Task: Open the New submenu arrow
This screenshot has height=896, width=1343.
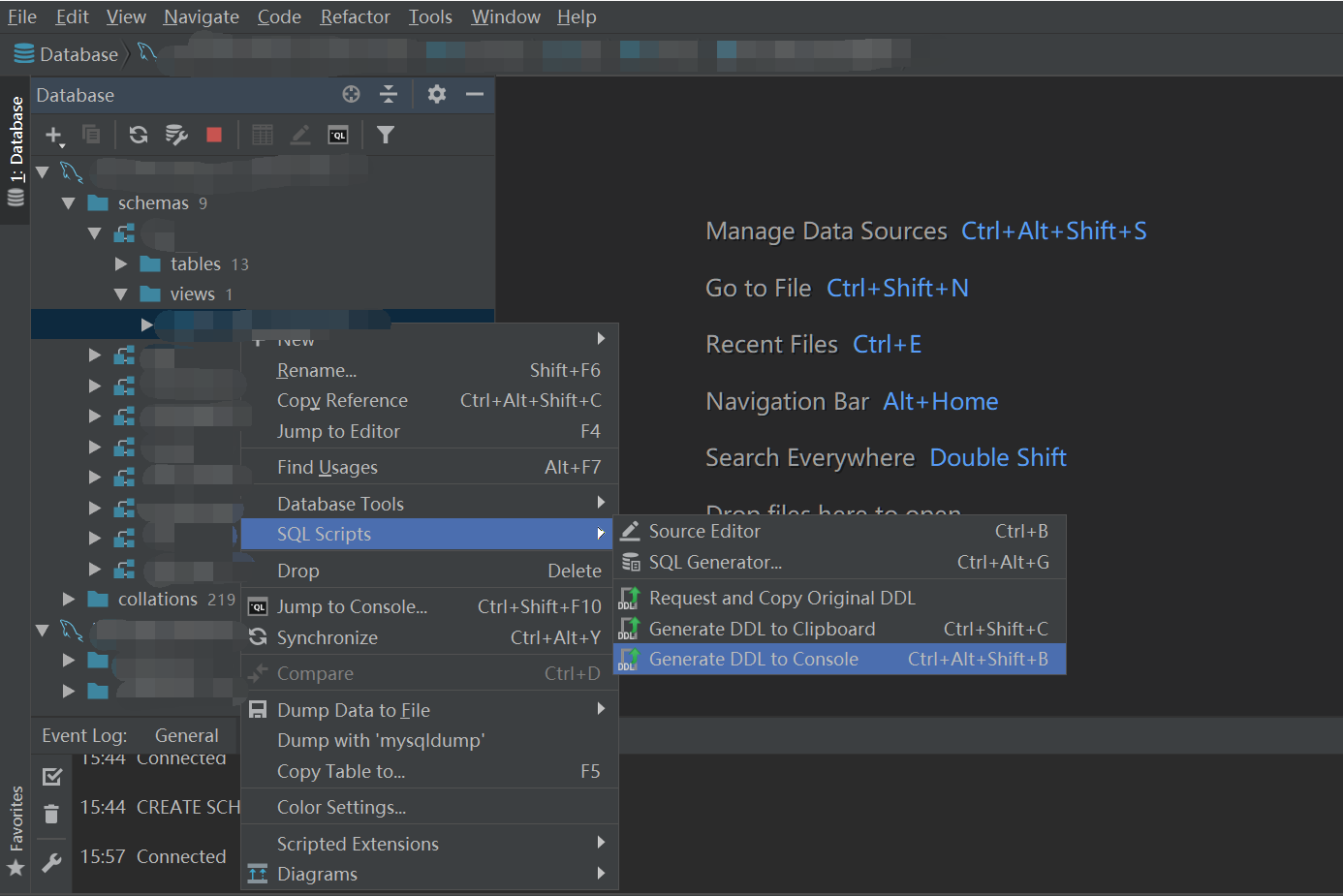Action: click(x=601, y=338)
